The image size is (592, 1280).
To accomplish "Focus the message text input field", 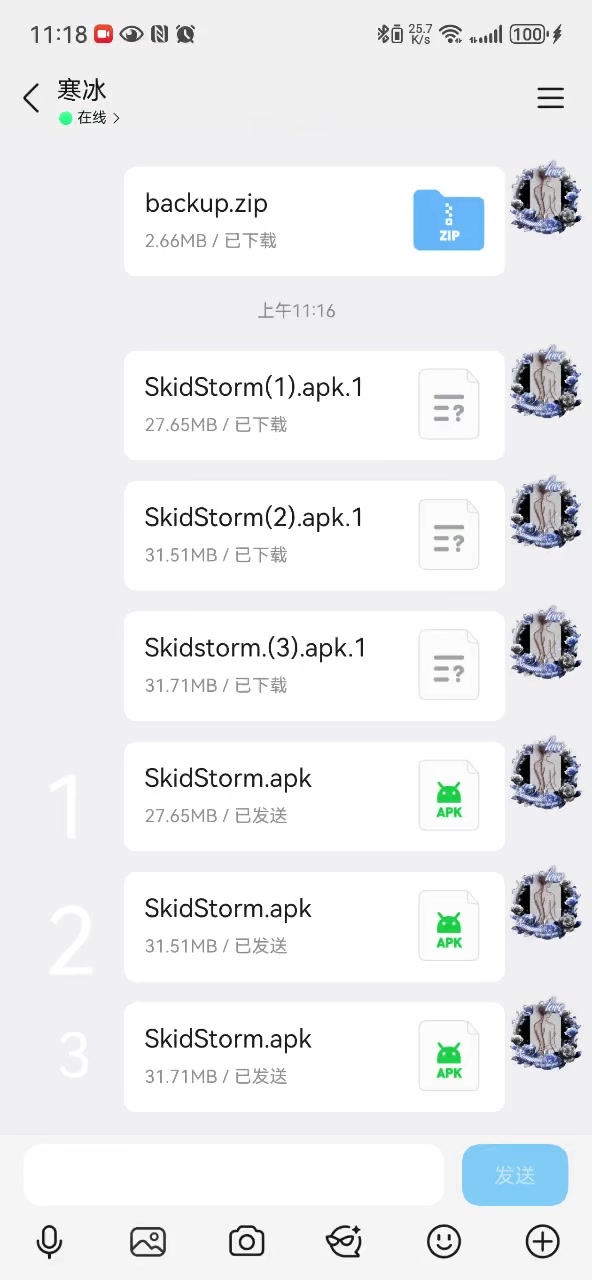I will [234, 1175].
